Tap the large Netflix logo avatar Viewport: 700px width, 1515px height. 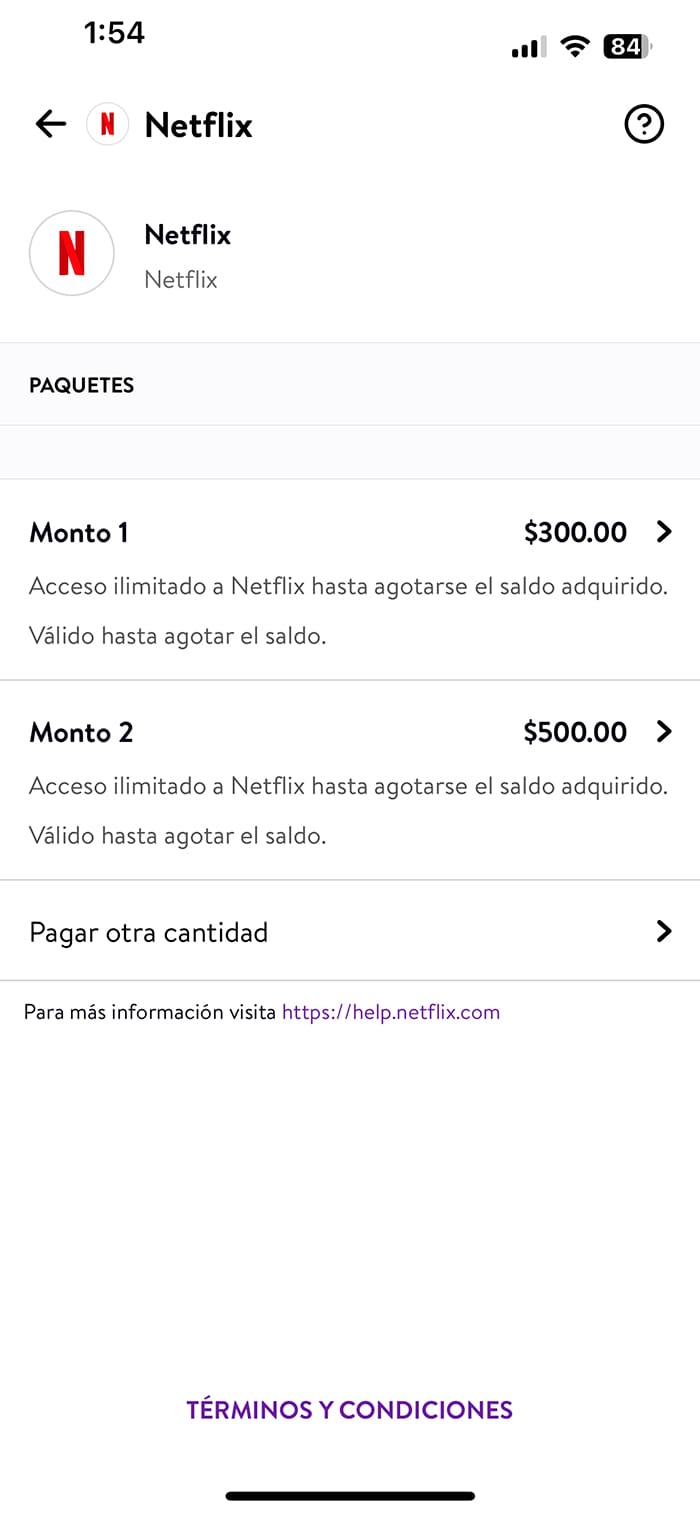coord(72,253)
